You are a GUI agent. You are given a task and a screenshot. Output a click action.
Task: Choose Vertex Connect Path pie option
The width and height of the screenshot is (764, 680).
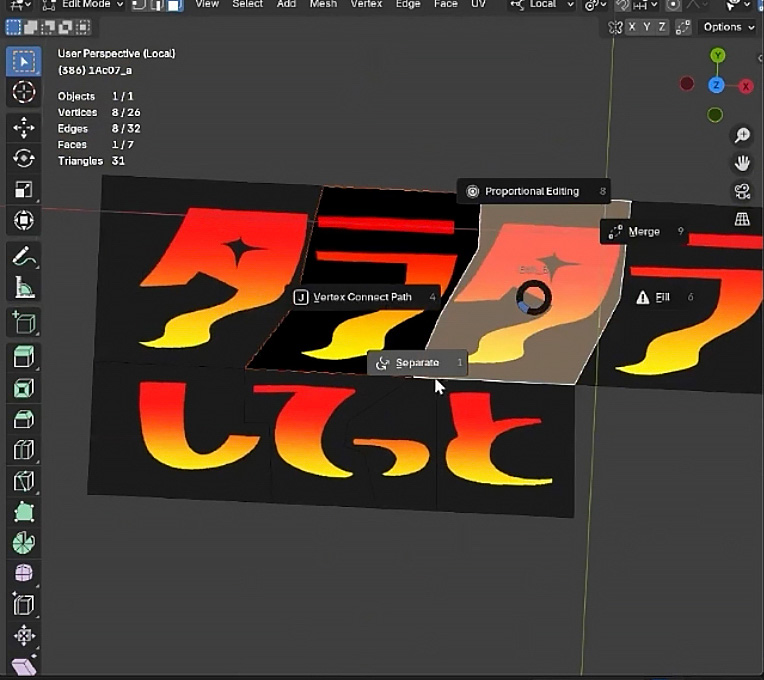click(363, 297)
